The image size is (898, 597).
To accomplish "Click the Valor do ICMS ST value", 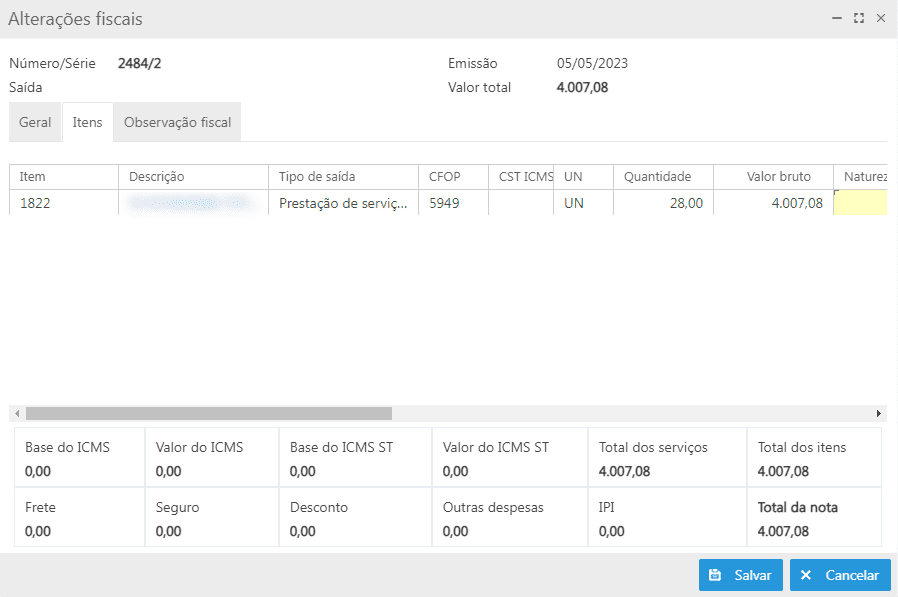I will tap(455, 471).
